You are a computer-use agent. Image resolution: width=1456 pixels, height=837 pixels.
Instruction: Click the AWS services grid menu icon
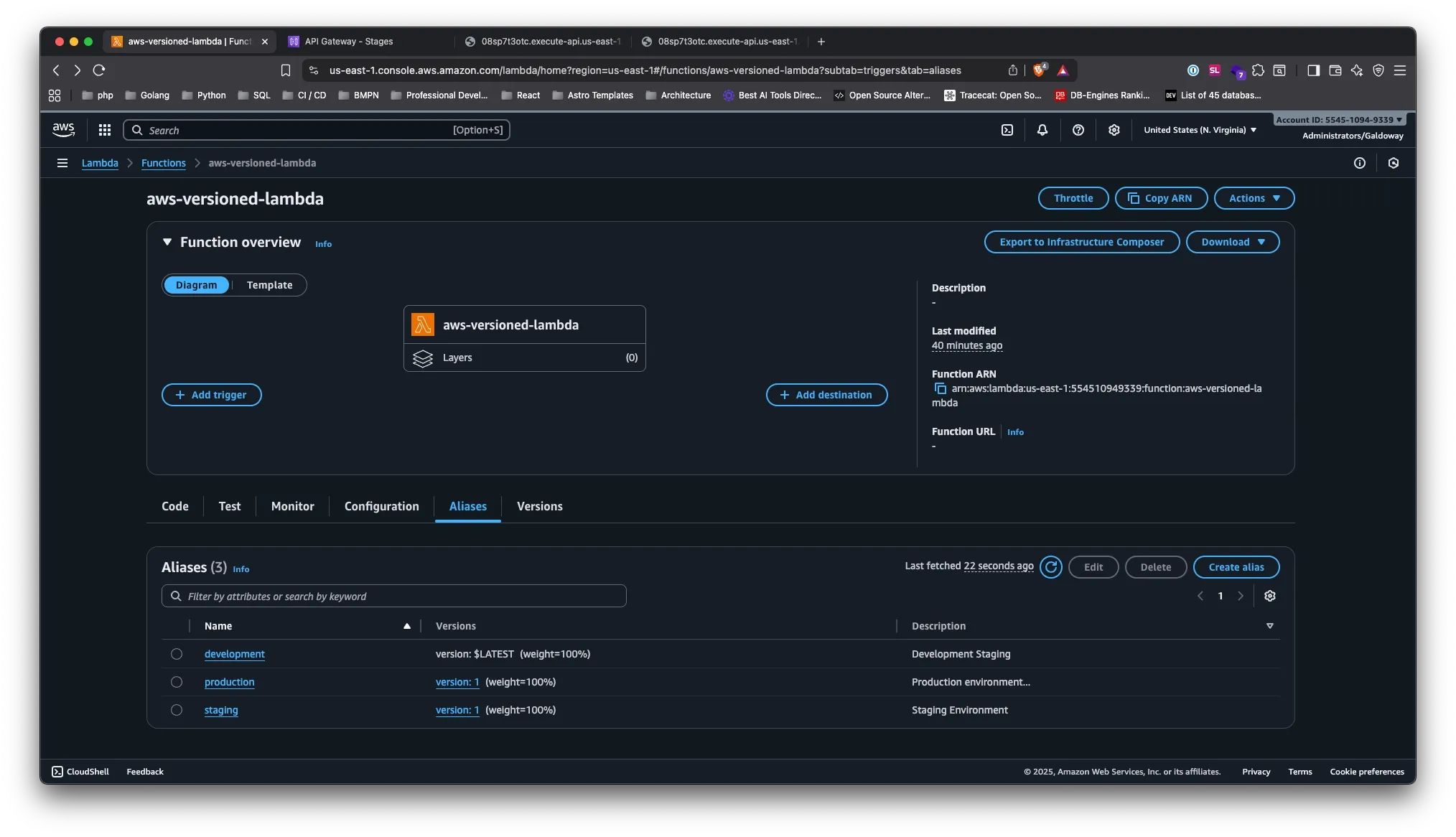[x=105, y=130]
